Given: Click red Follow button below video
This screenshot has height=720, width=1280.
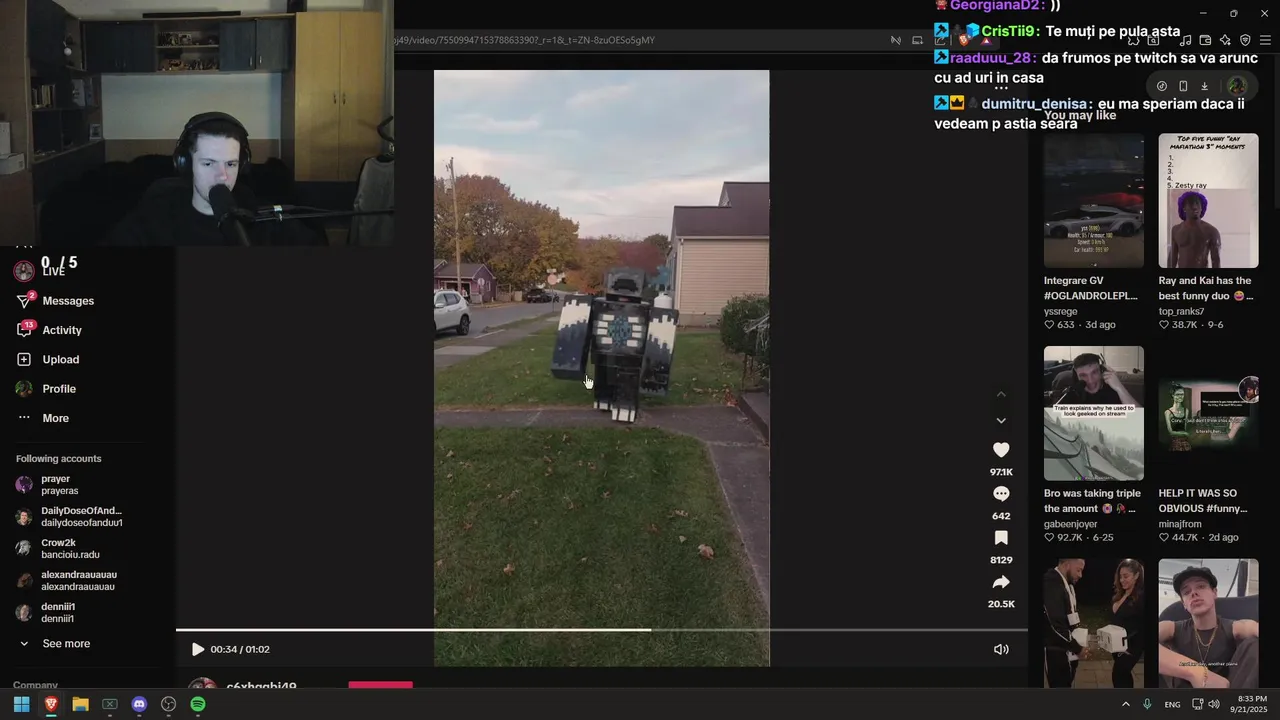Looking at the screenshot, I should coord(380,685).
